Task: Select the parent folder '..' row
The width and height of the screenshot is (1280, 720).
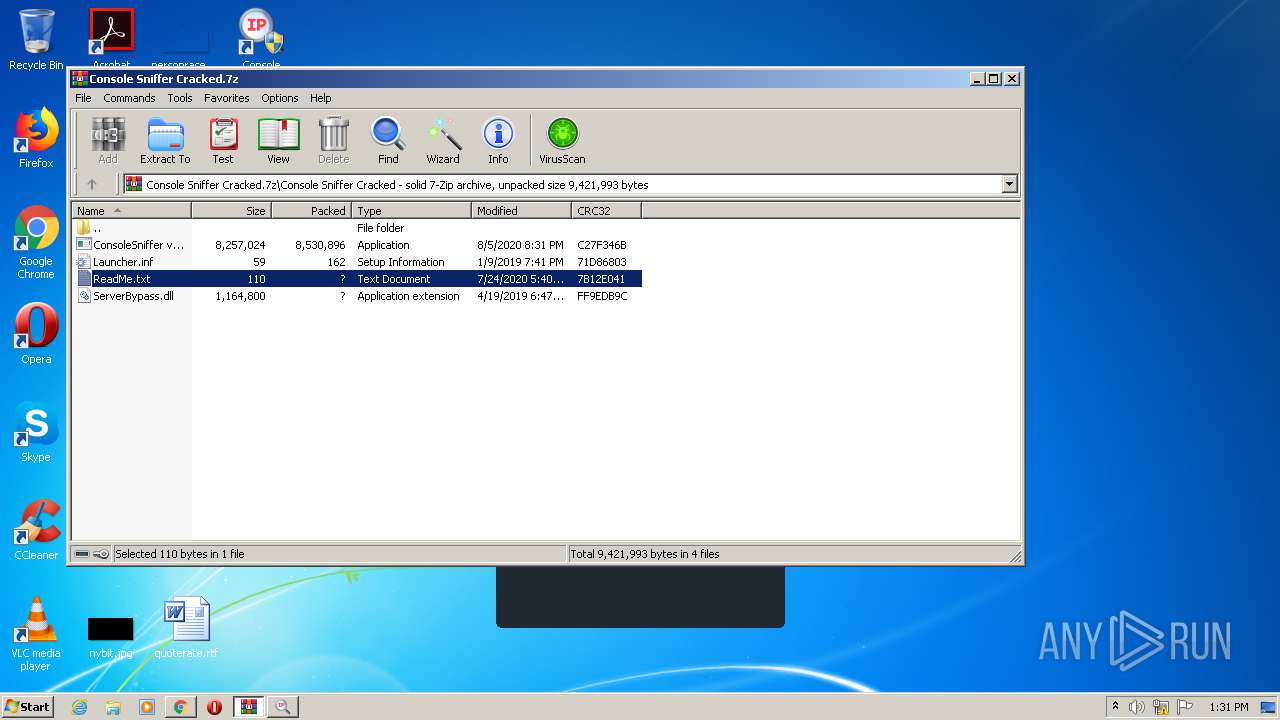Action: pos(357,228)
